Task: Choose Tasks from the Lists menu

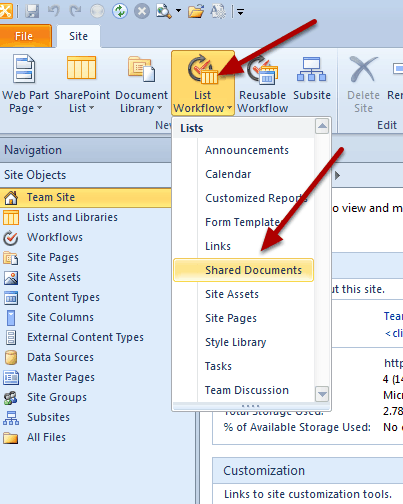Action: coord(243,366)
